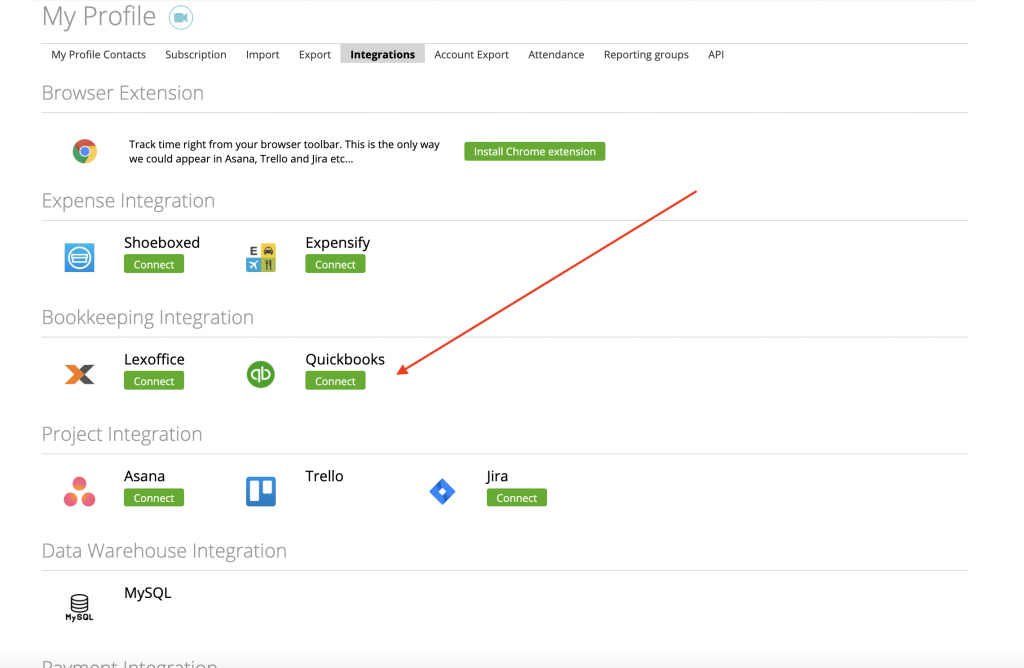Click the Bookkeeping Integration section heading
The height and width of the screenshot is (668, 1024).
[x=148, y=317]
